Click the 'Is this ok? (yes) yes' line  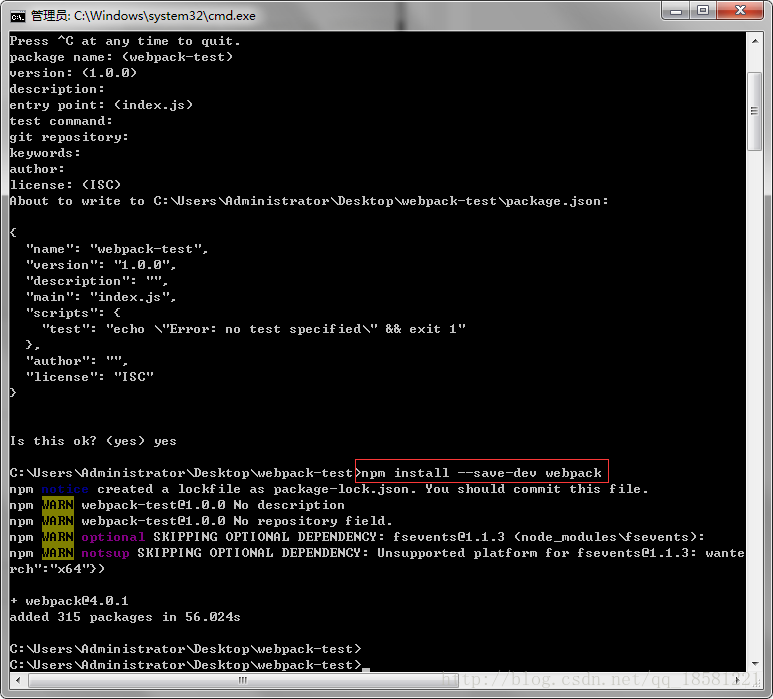(93, 441)
